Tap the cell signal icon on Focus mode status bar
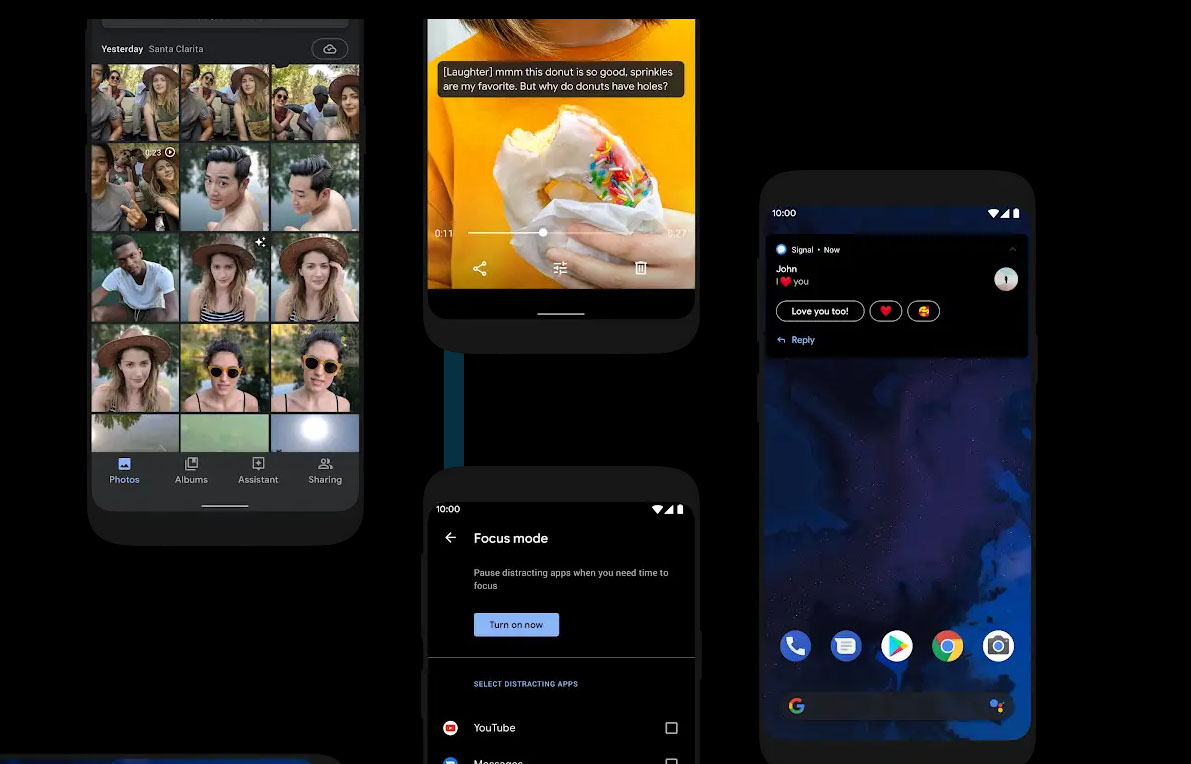 (669, 510)
